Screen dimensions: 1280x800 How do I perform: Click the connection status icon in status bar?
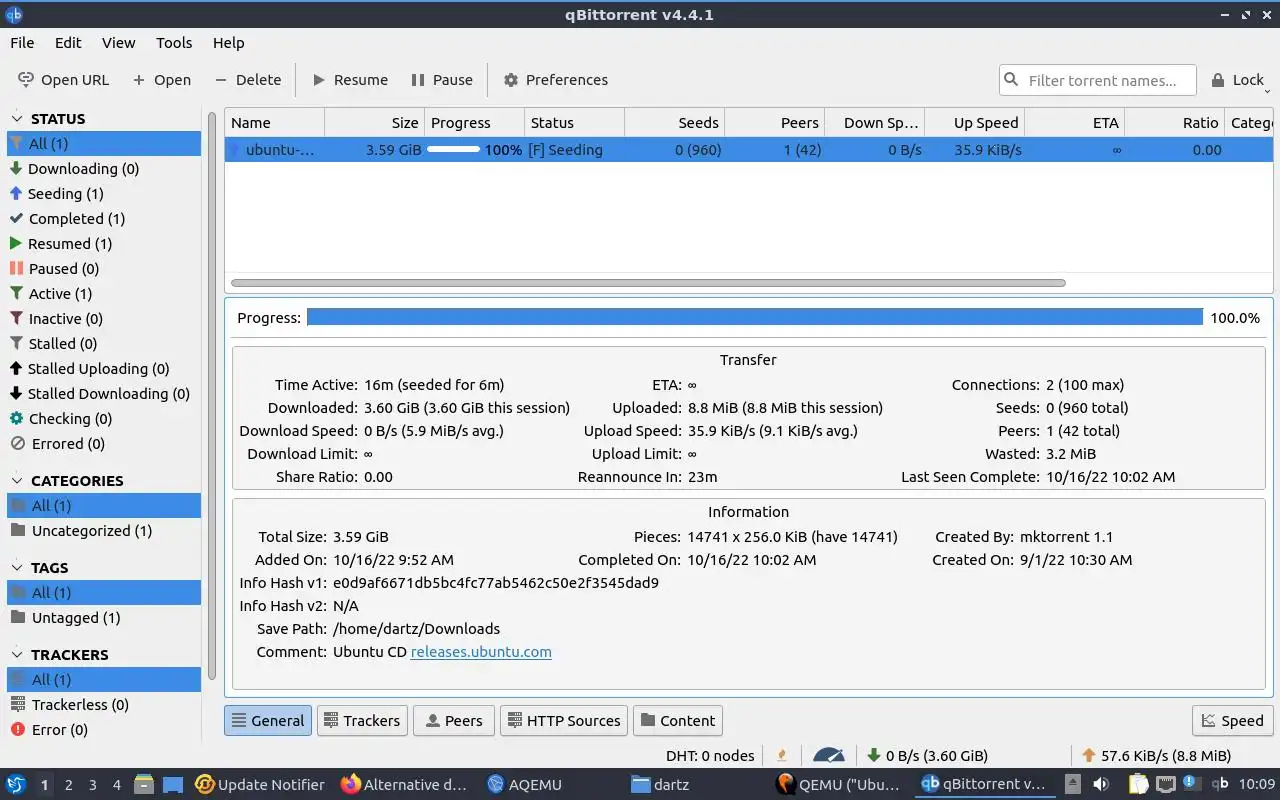tap(782, 756)
